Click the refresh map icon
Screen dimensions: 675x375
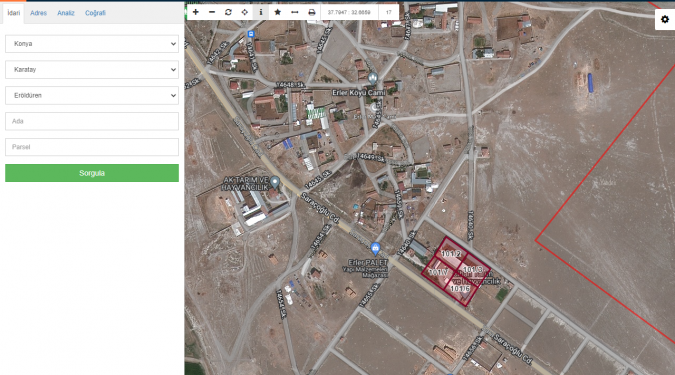click(228, 12)
